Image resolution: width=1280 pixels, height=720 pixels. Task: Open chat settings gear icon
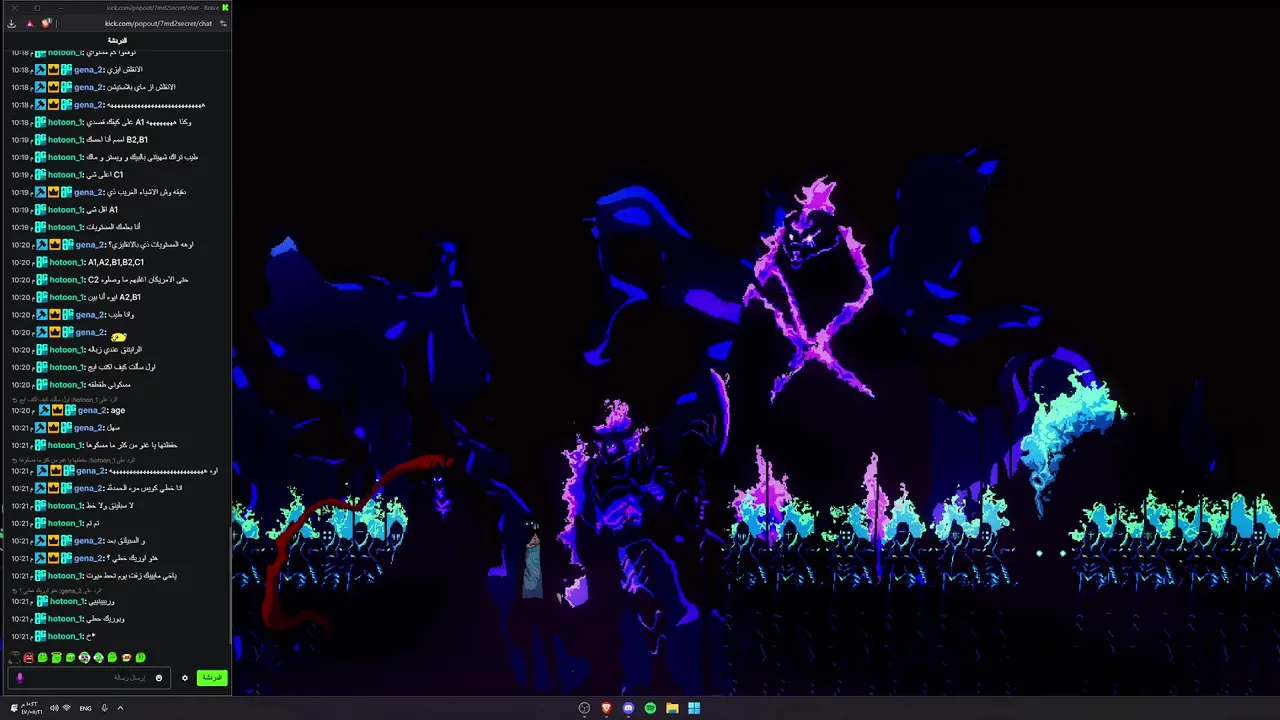coord(185,678)
